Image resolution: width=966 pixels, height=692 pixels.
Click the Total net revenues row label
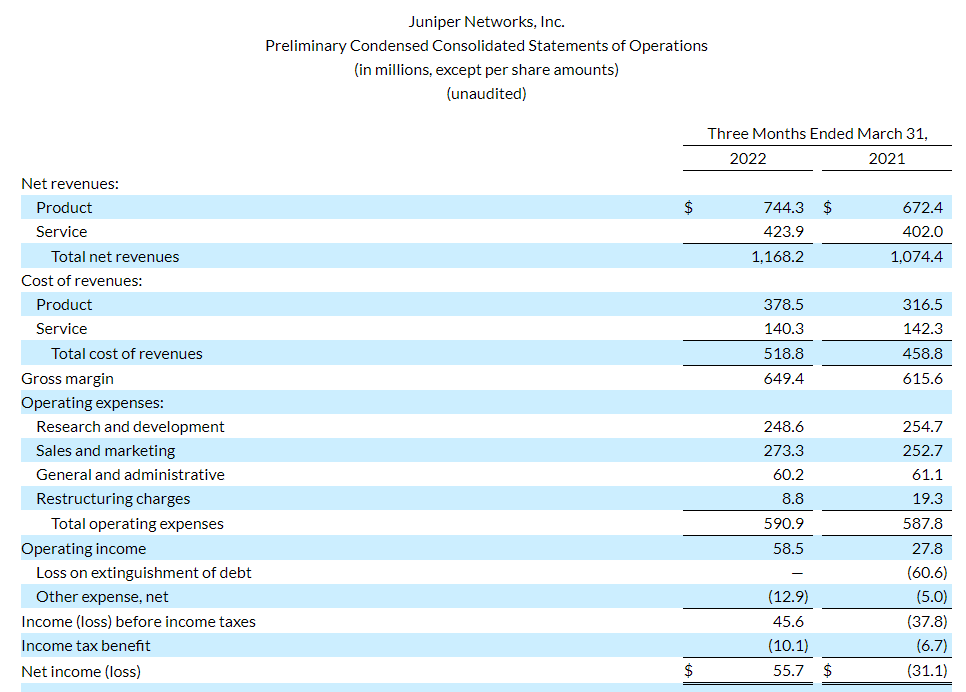pyautogui.click(x=115, y=256)
